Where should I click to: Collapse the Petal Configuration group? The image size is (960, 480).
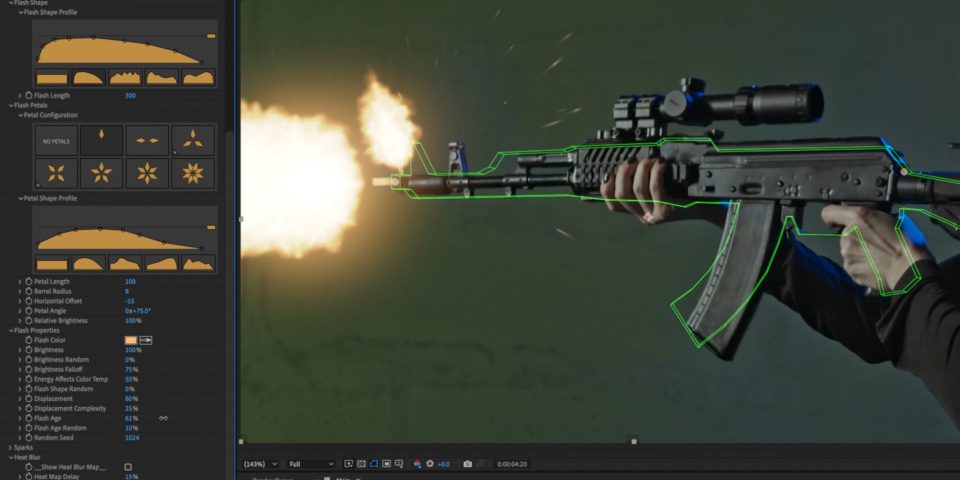[20, 115]
